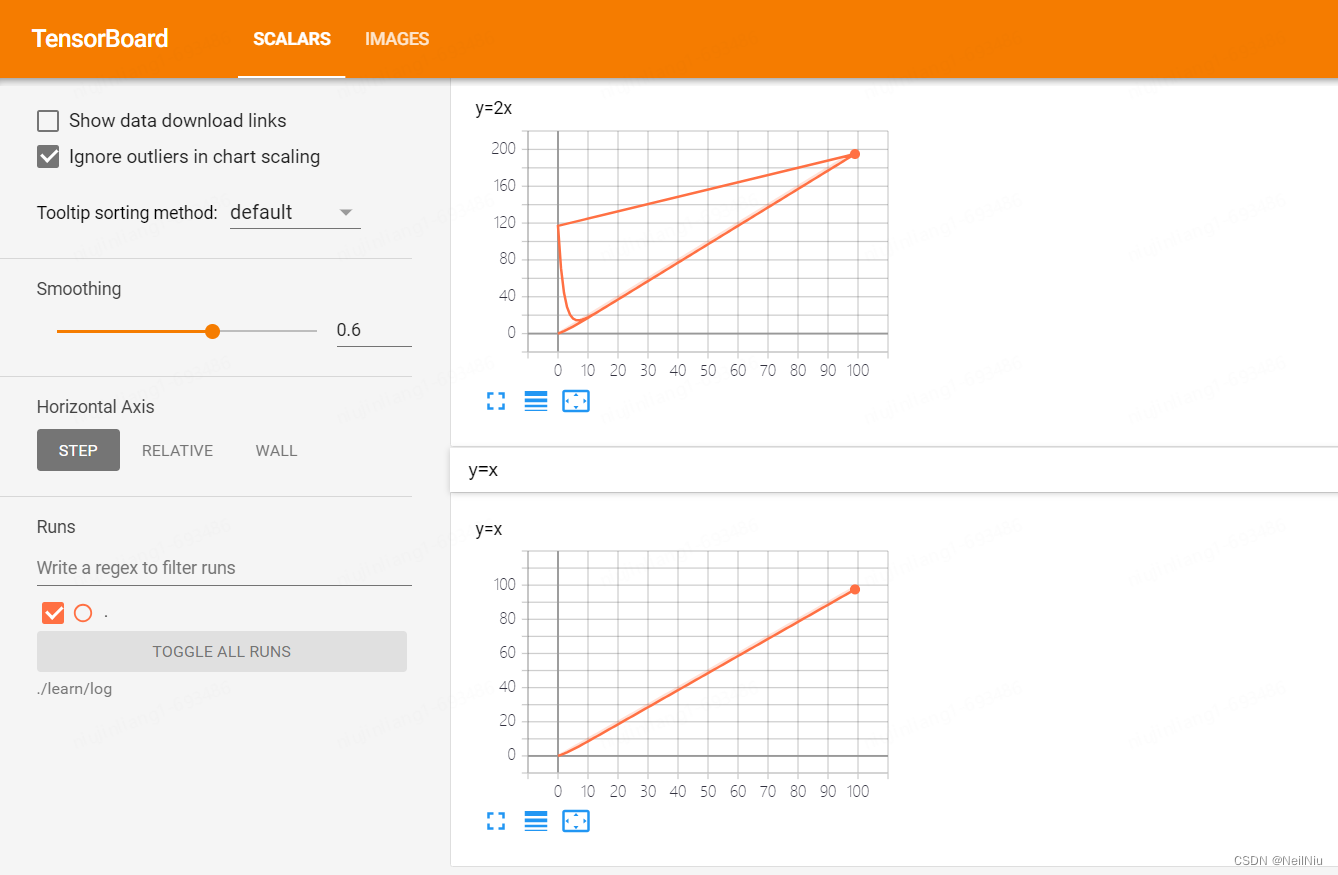Click the Horizontal Axis label
The width and height of the screenshot is (1338, 875).
coord(96,407)
